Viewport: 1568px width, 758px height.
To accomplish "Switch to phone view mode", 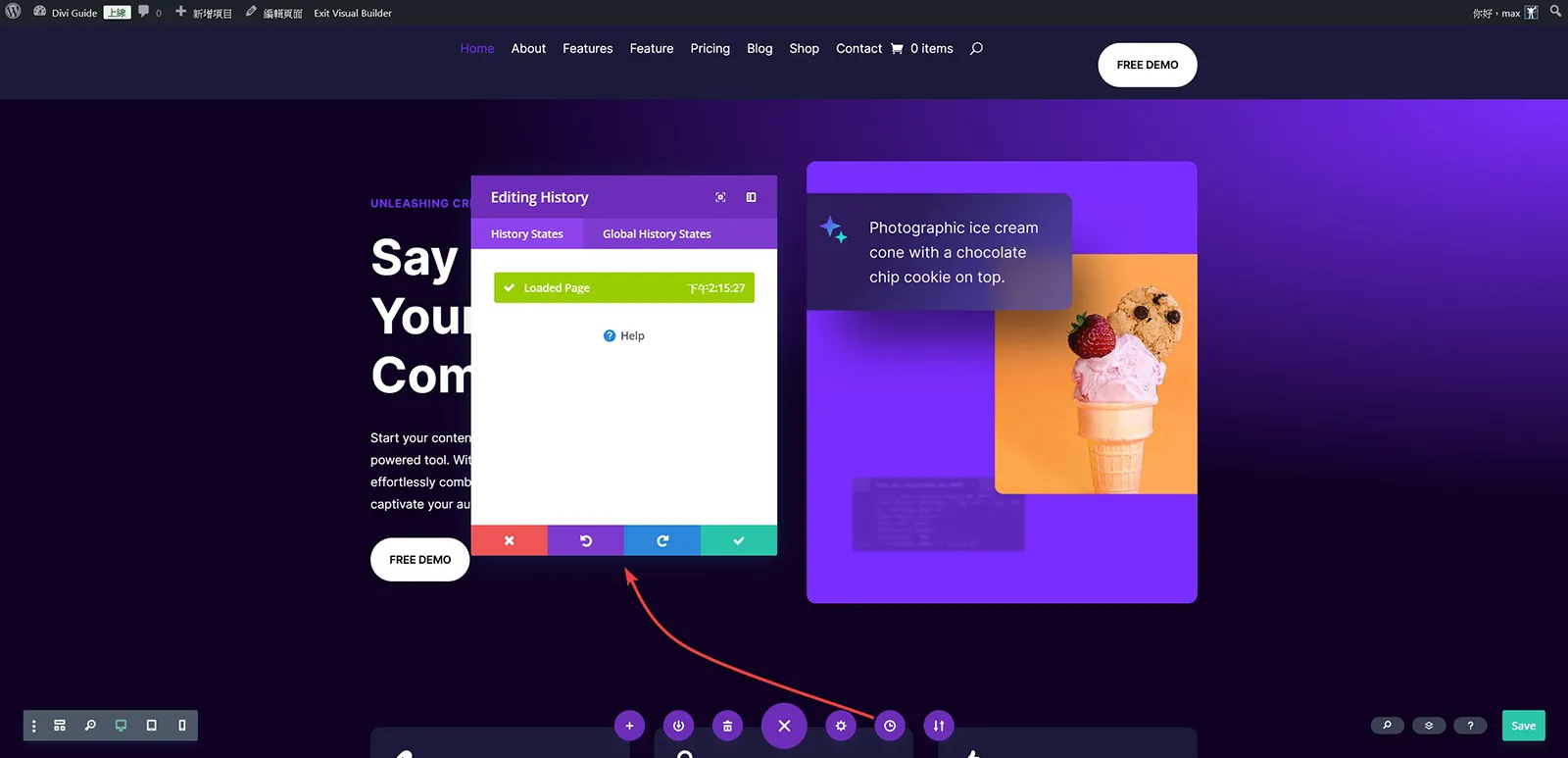I will (182, 726).
